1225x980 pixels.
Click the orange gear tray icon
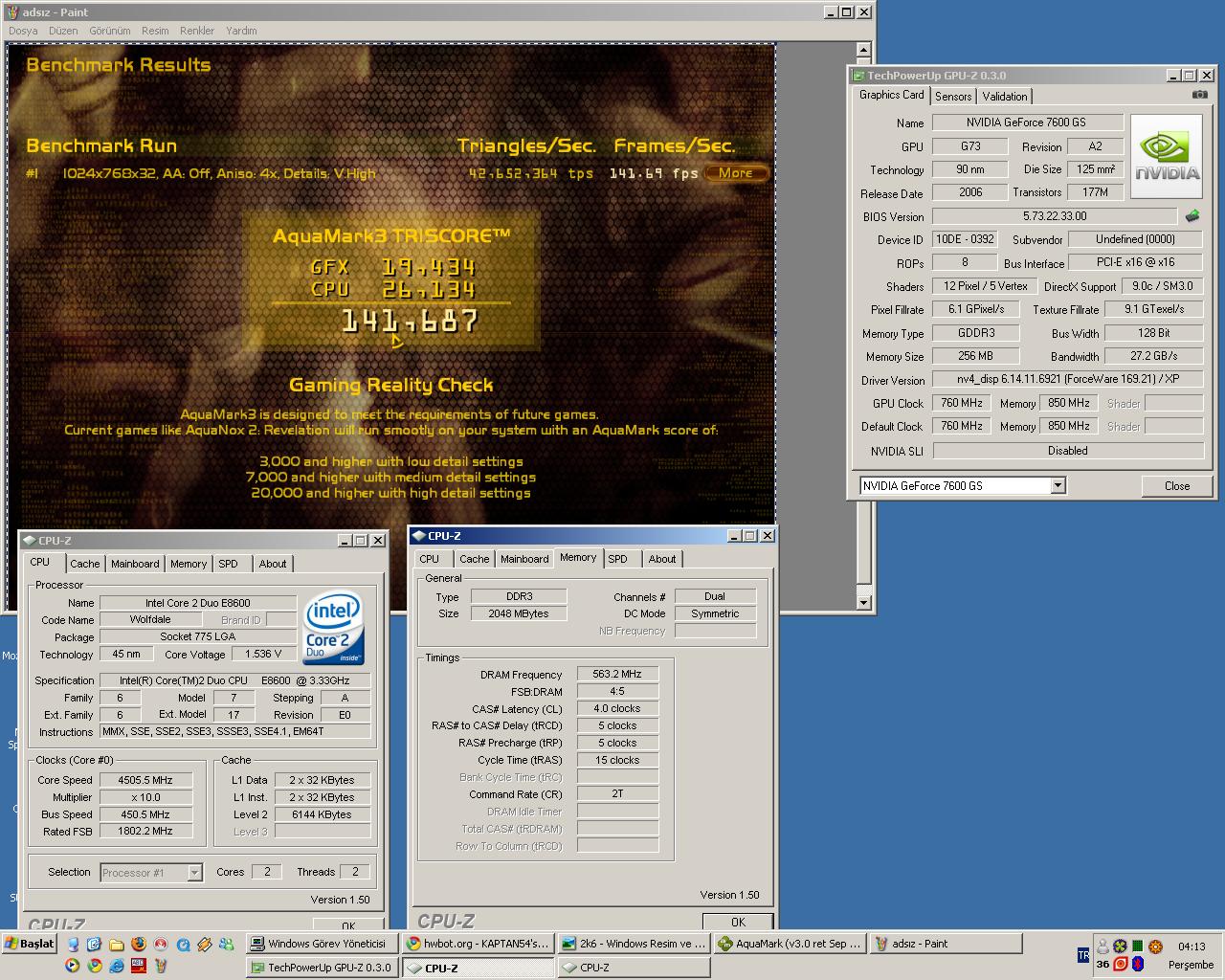(1155, 947)
